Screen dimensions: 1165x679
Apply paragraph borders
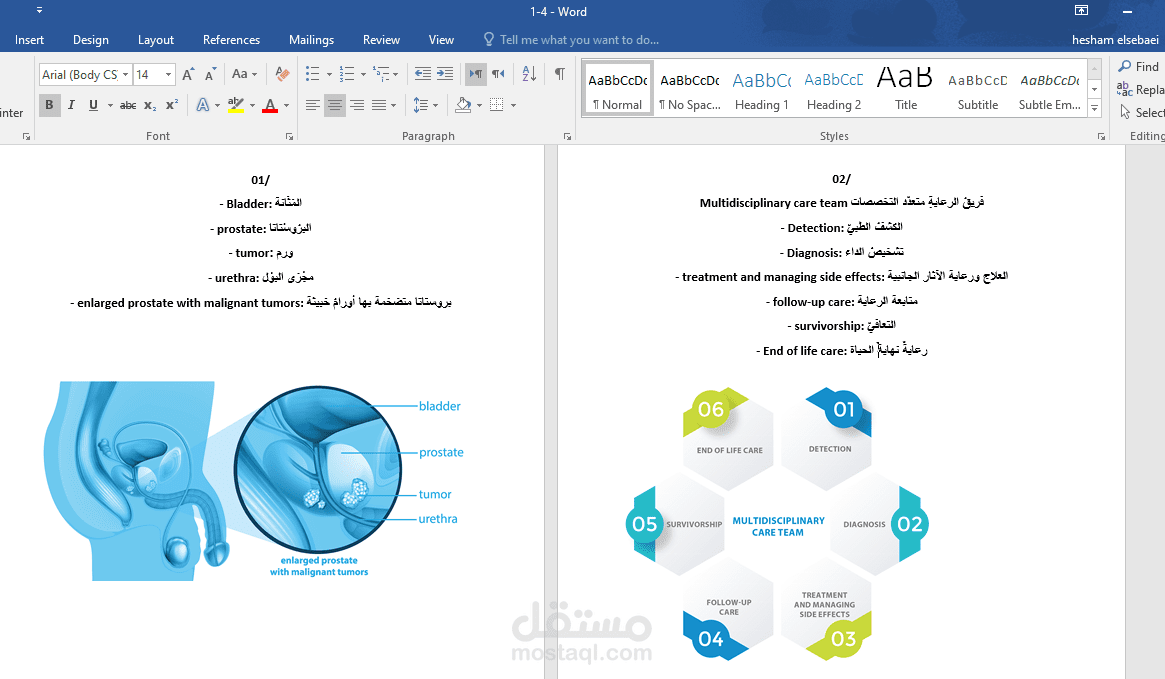click(x=497, y=105)
